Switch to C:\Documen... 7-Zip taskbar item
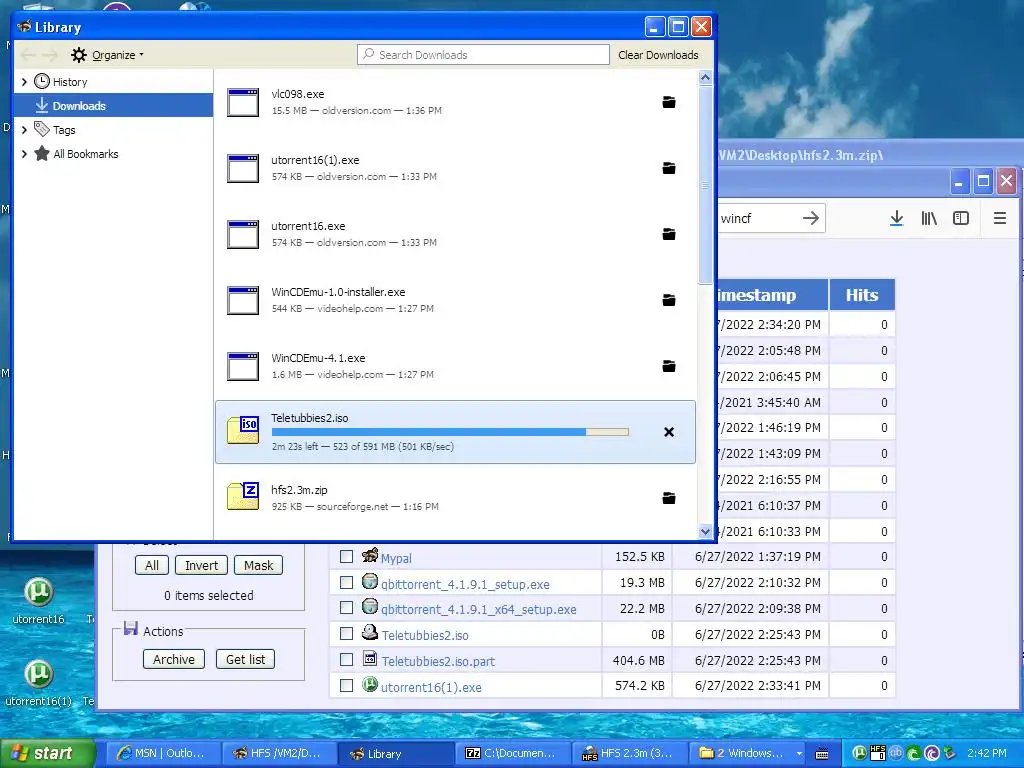The height and width of the screenshot is (768, 1024). 512,753
